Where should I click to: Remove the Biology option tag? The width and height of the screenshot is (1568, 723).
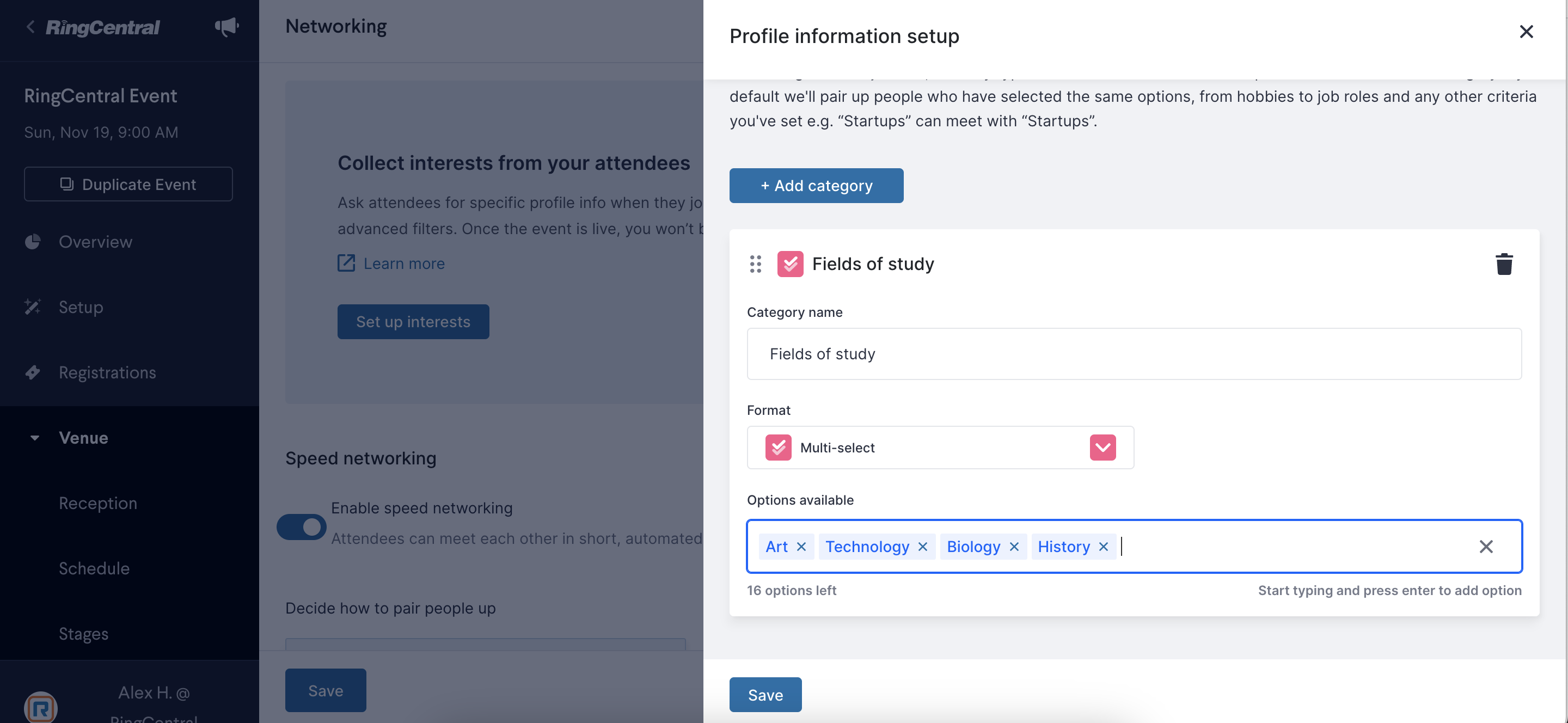point(1013,547)
